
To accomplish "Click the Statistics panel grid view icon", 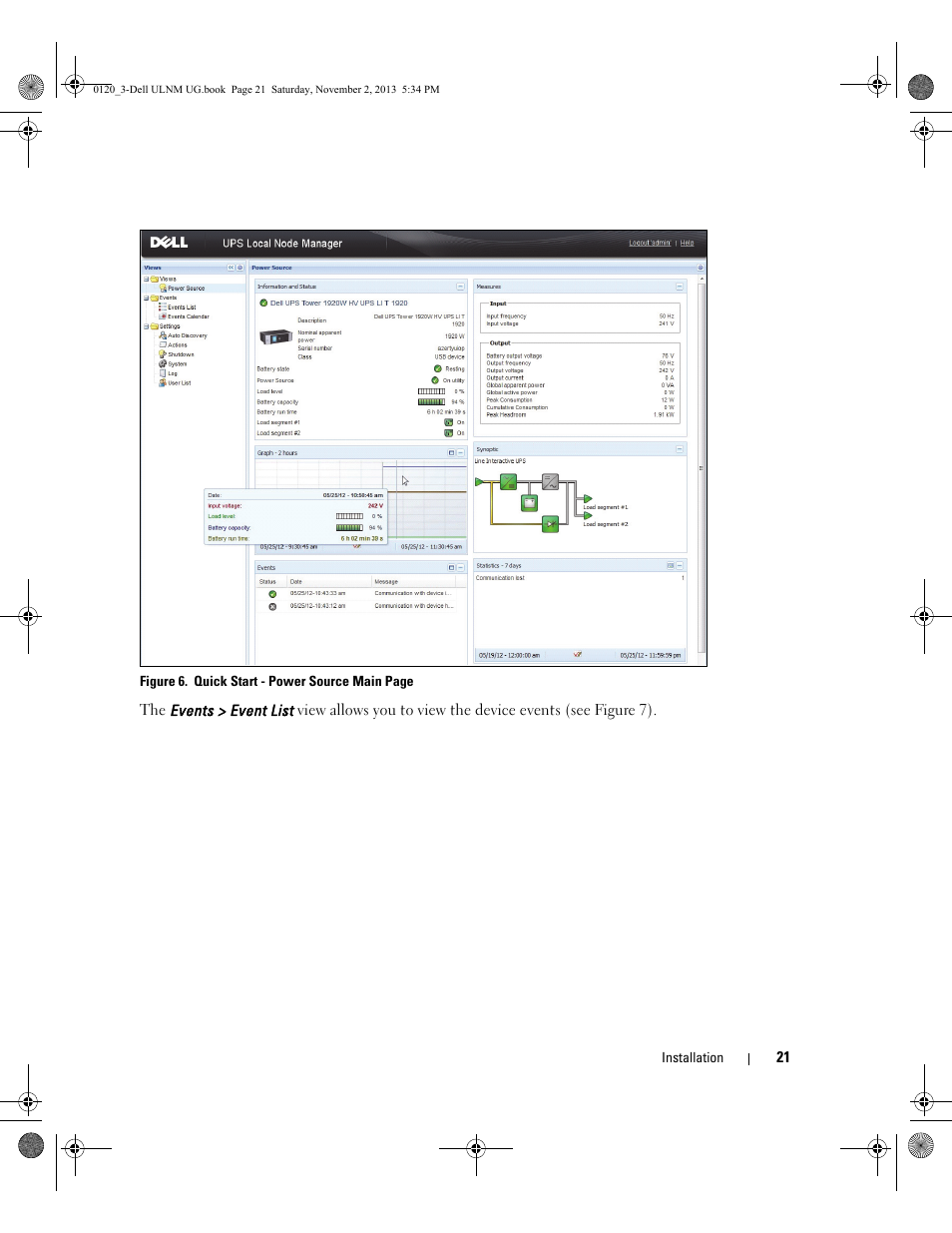I will coord(671,566).
